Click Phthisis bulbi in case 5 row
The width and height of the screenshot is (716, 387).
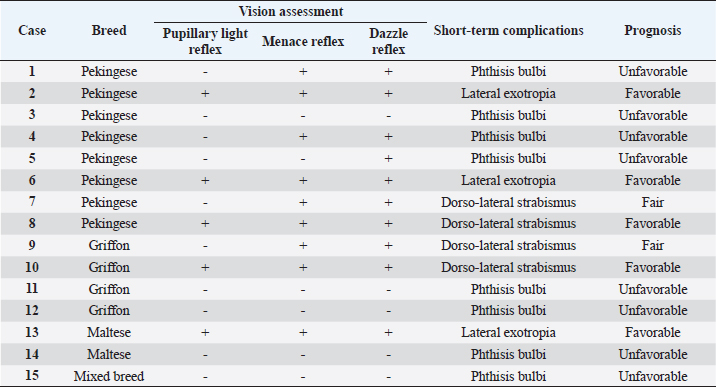pyautogui.click(x=508, y=158)
